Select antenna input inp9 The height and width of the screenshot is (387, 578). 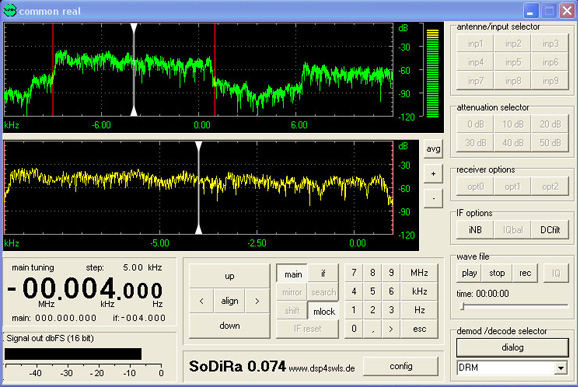click(550, 80)
